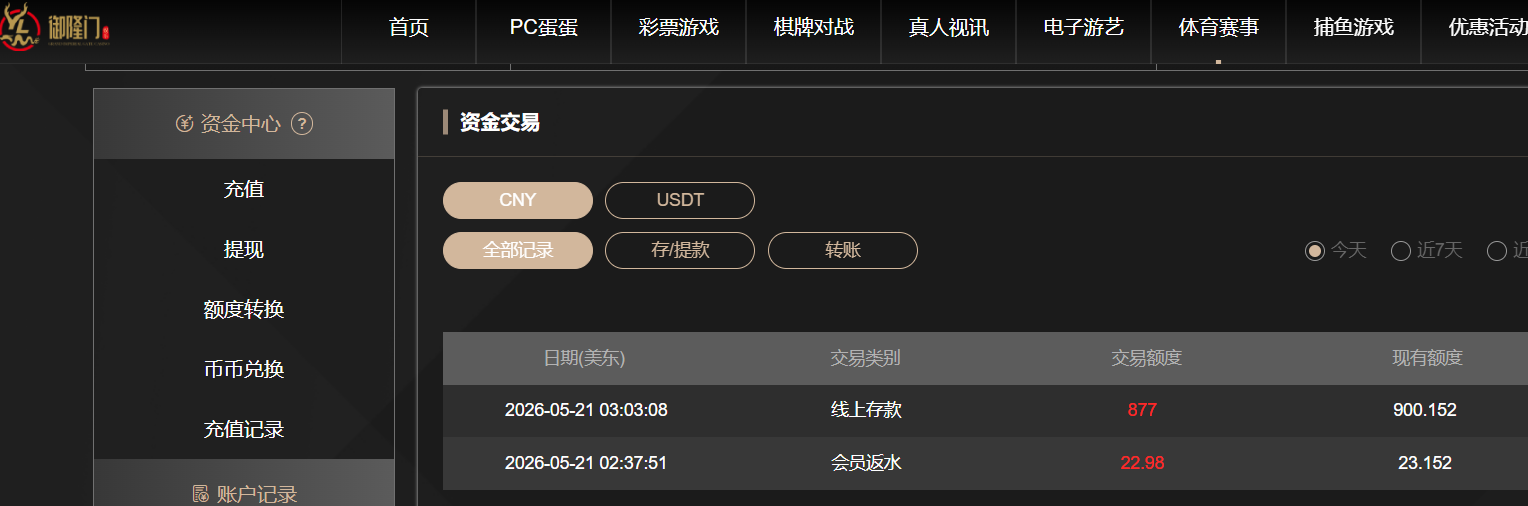Open 额度转换 in the sidebar

pos(244,309)
